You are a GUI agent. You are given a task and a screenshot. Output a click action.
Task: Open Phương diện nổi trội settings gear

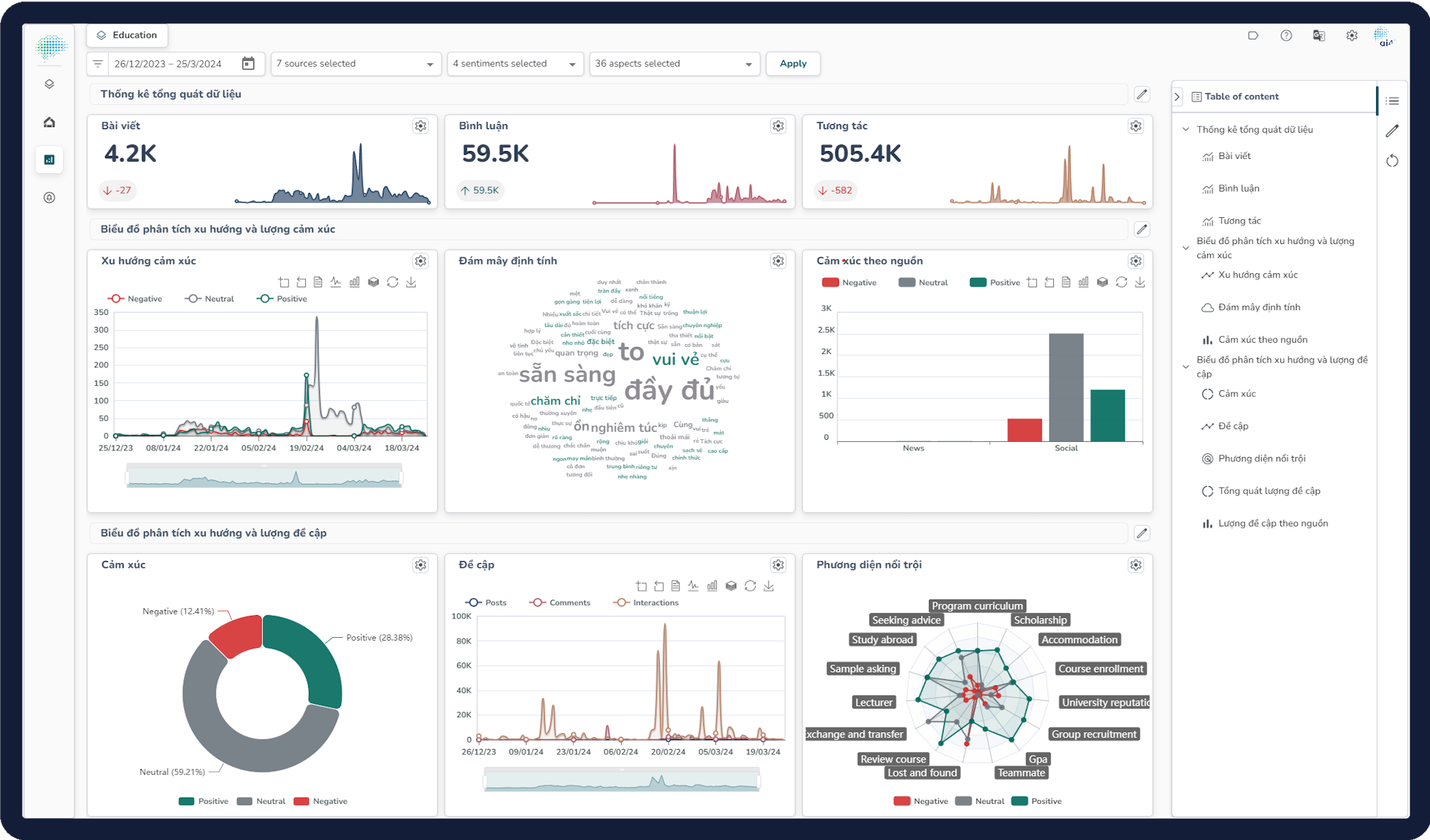[1136, 565]
